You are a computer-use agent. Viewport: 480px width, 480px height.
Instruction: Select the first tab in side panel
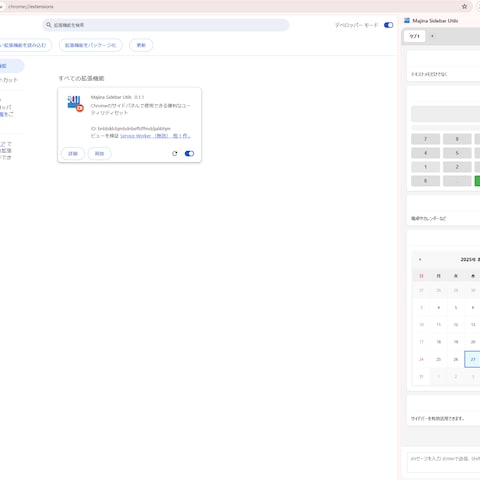tap(415, 36)
